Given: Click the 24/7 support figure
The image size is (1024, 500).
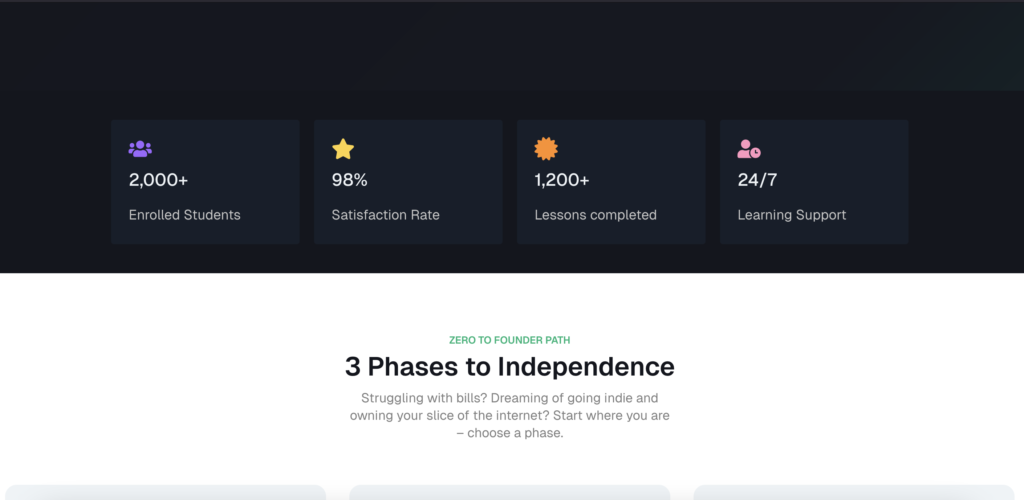Looking at the screenshot, I should 757,180.
